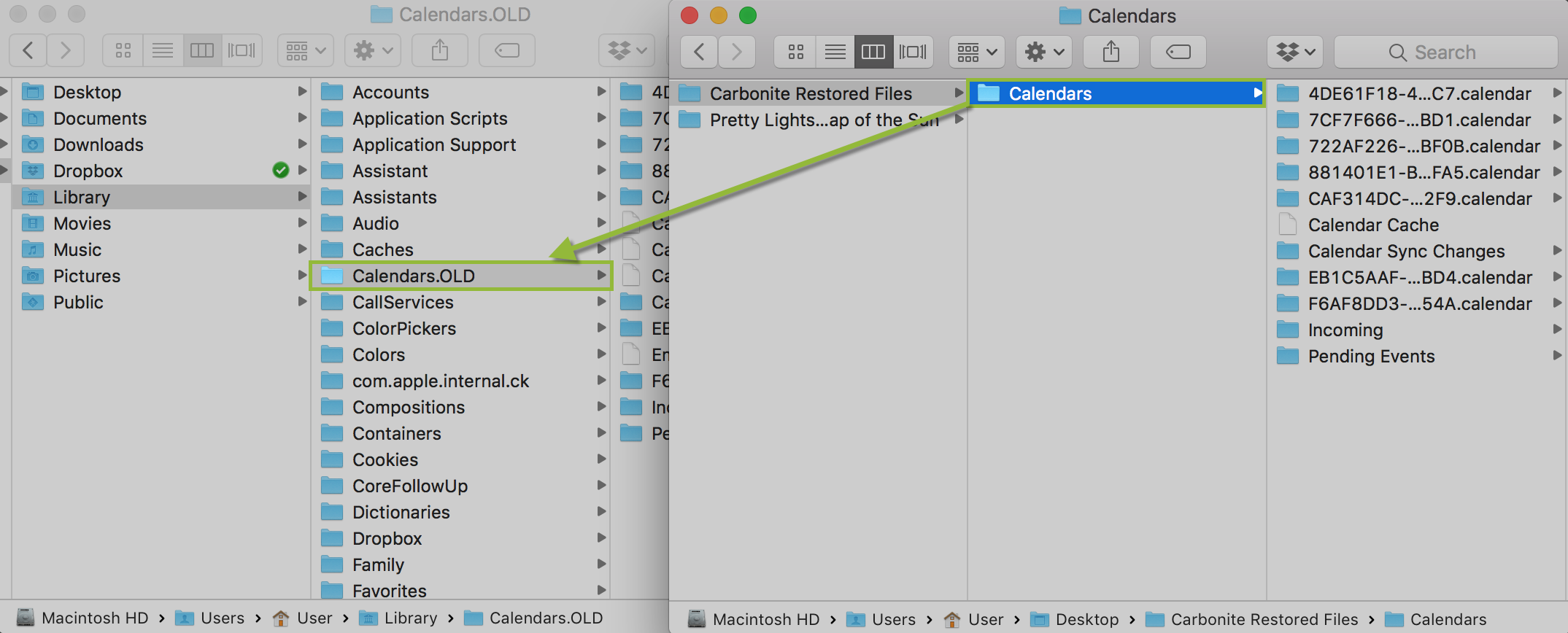Viewport: 1568px width, 633px height.
Task: Select the Pictures folder
Action: pyautogui.click(x=161, y=276)
